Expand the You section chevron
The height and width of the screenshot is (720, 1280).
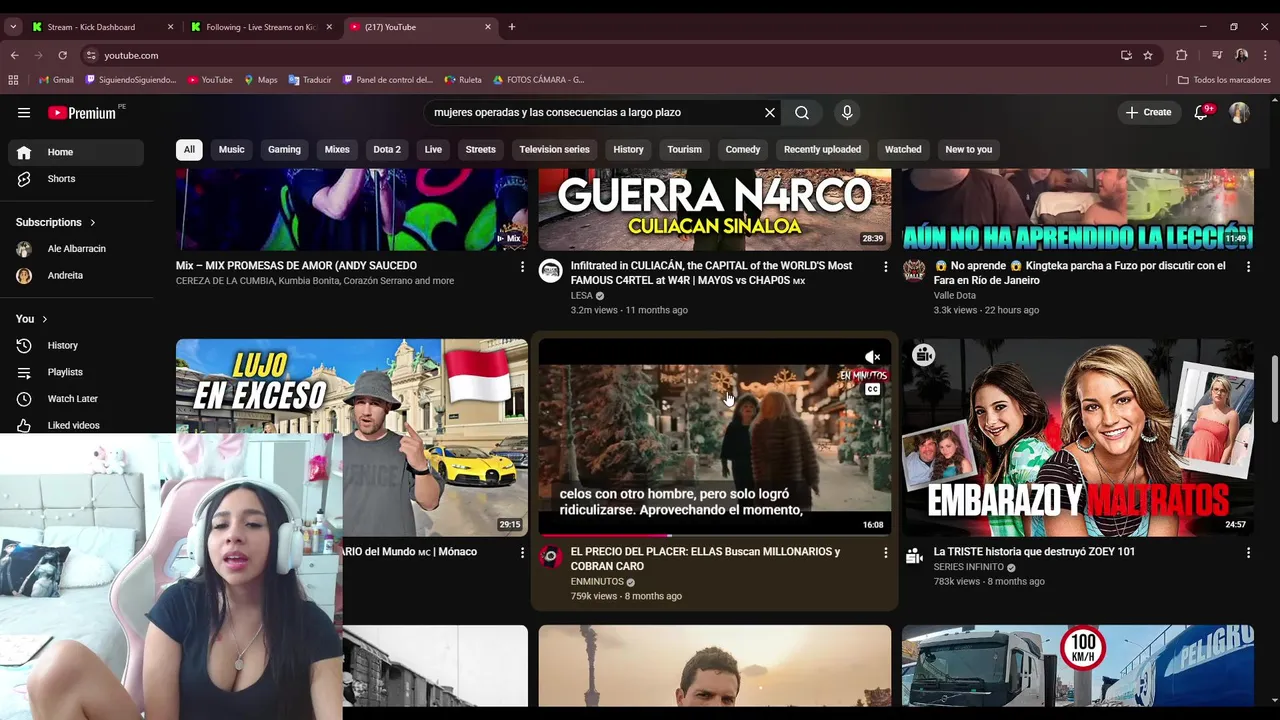[x=44, y=319]
